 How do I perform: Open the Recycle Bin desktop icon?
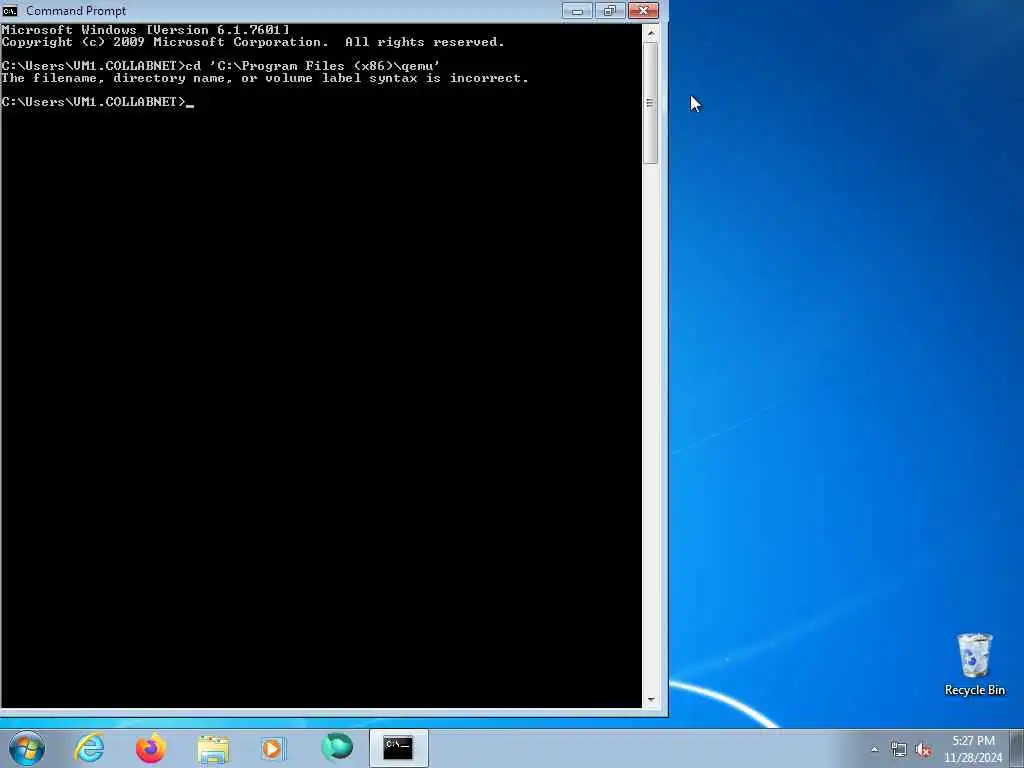974,664
